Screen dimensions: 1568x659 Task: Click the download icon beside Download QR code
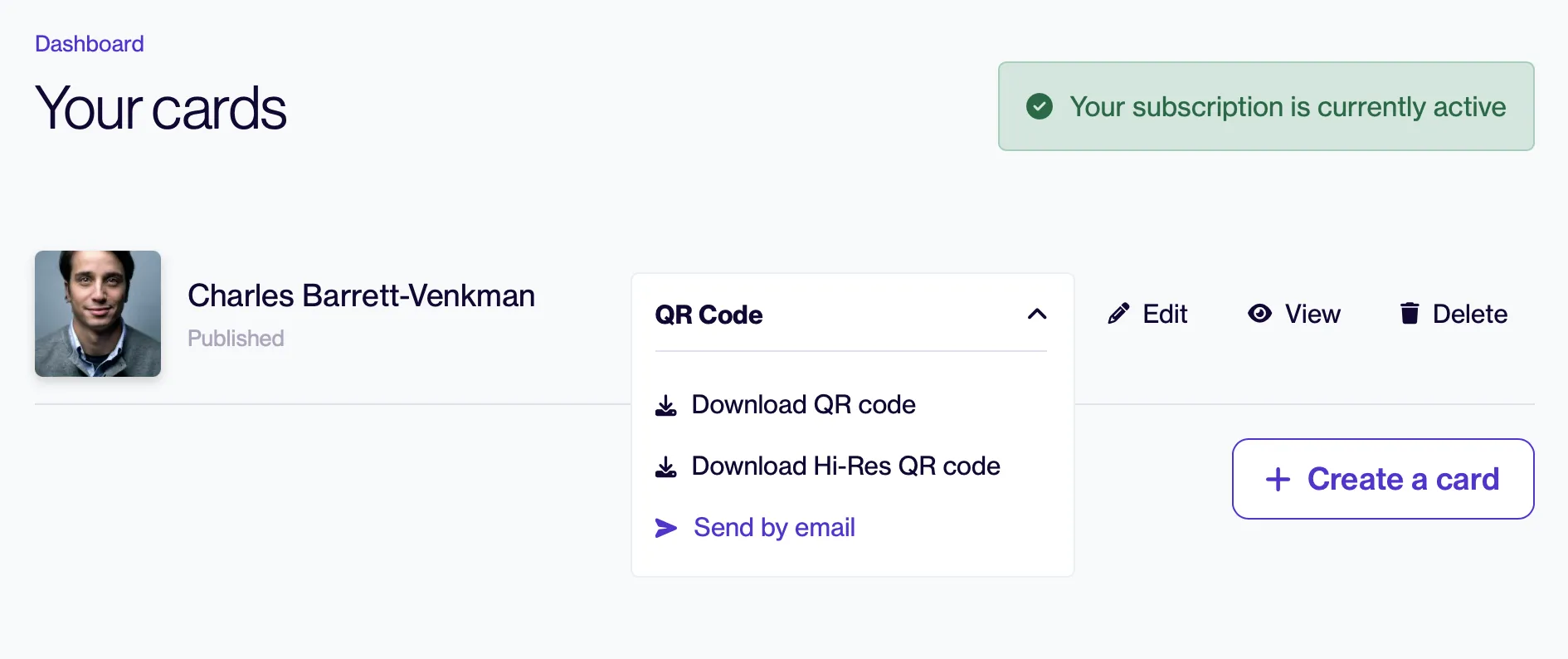[665, 405]
